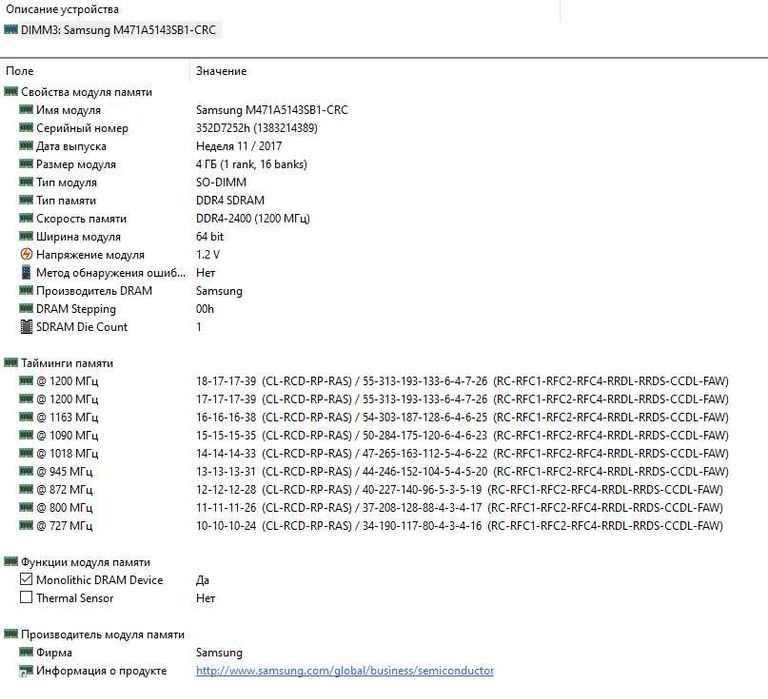Click timings row starting 12-12-12-28

[x=459, y=490]
